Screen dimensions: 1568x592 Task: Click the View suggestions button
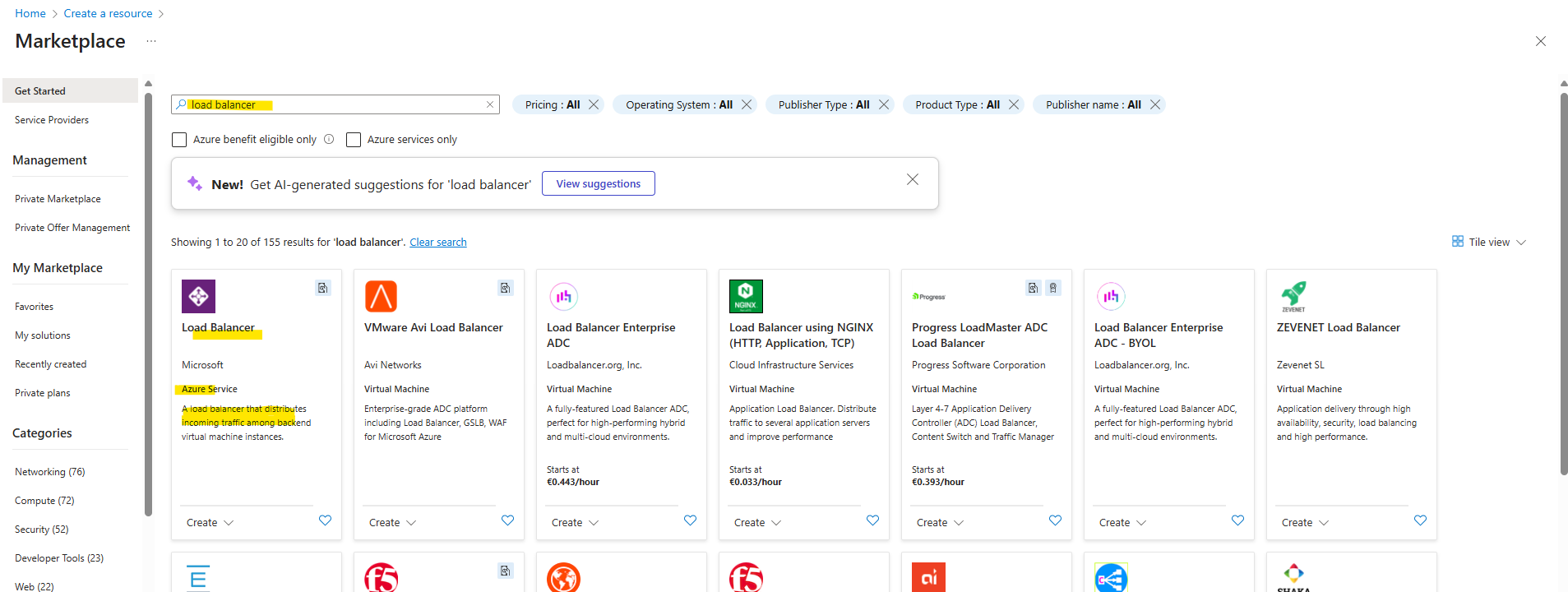[x=598, y=183]
